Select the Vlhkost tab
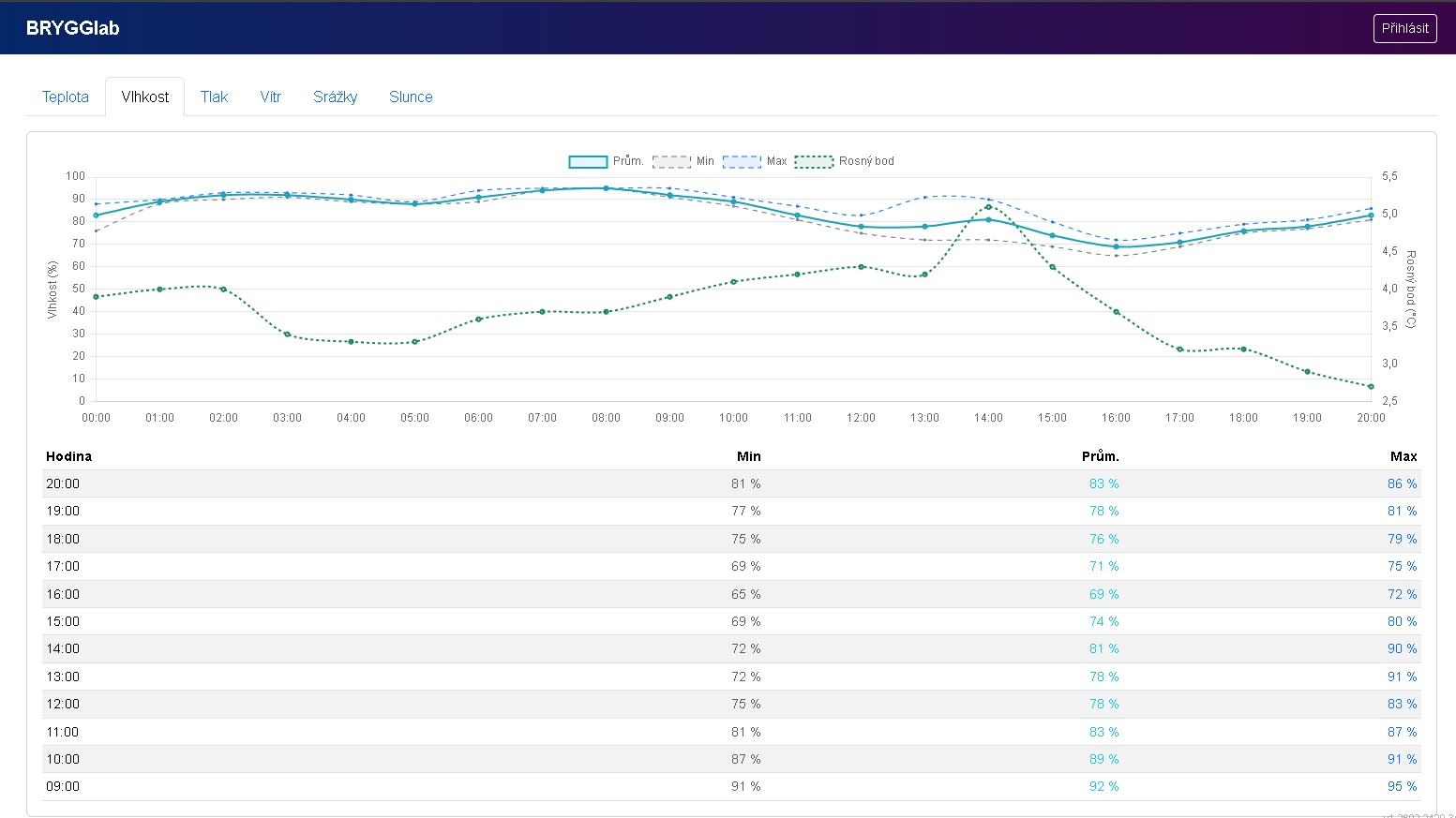Image resolution: width=1456 pixels, height=818 pixels. pos(145,97)
